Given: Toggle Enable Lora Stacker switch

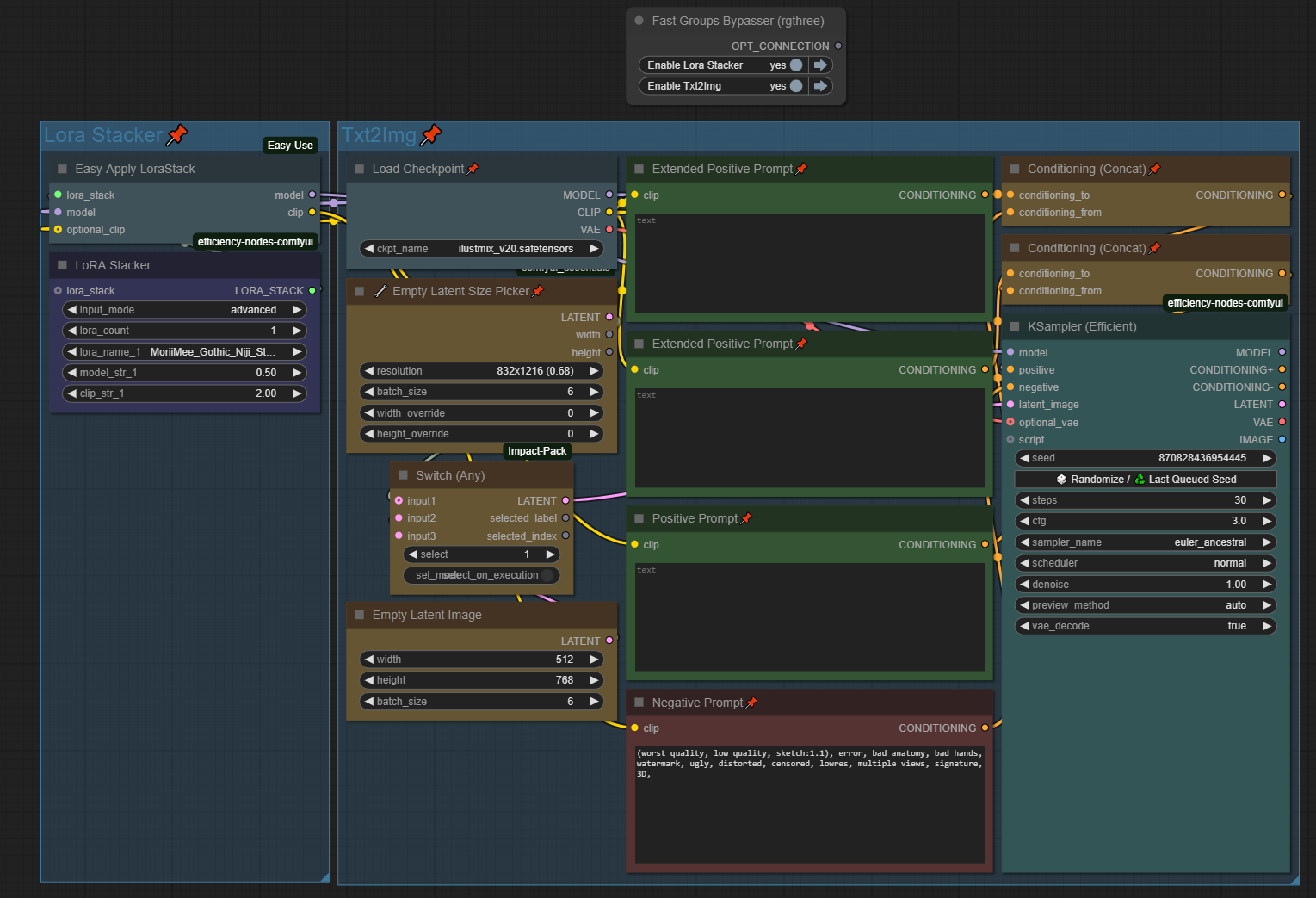Looking at the screenshot, I should pyautogui.click(x=796, y=65).
